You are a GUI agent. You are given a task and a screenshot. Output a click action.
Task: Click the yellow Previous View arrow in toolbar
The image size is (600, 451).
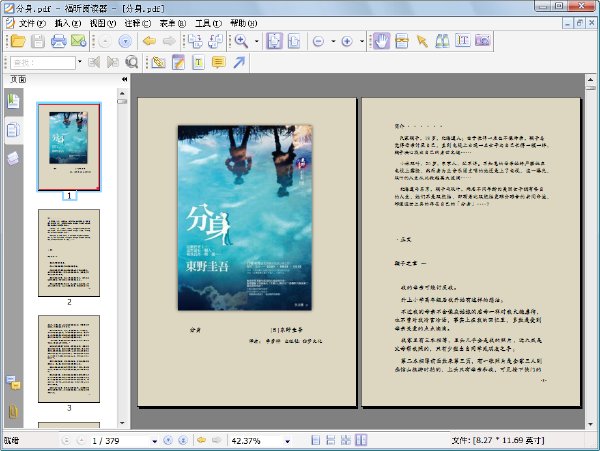coord(149,41)
